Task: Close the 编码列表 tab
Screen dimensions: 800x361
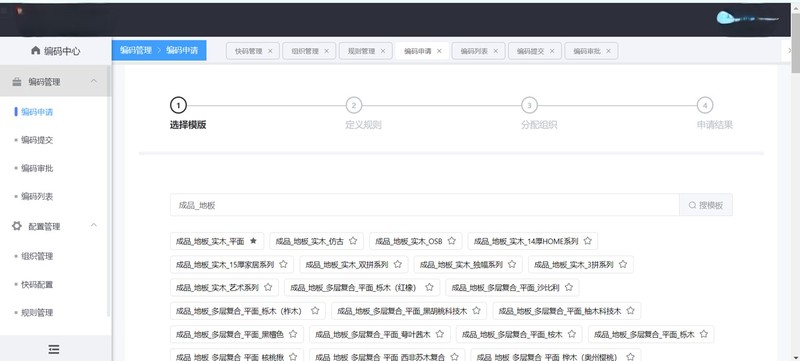Action: (x=495, y=51)
